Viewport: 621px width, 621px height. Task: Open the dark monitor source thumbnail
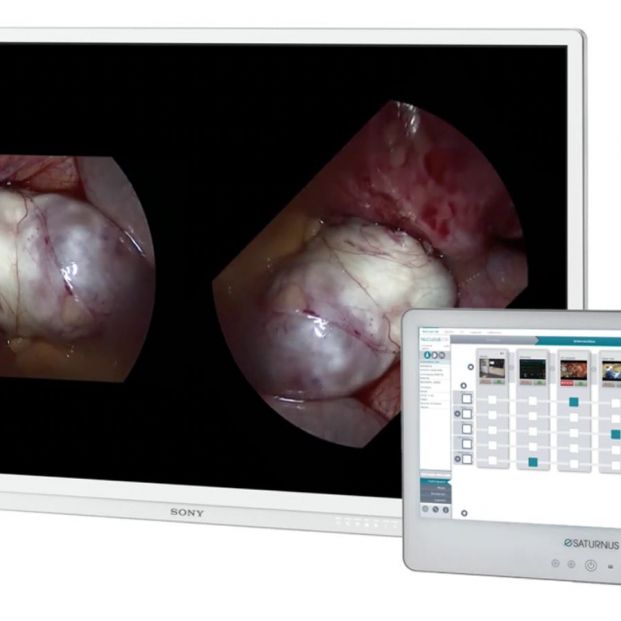(533, 369)
